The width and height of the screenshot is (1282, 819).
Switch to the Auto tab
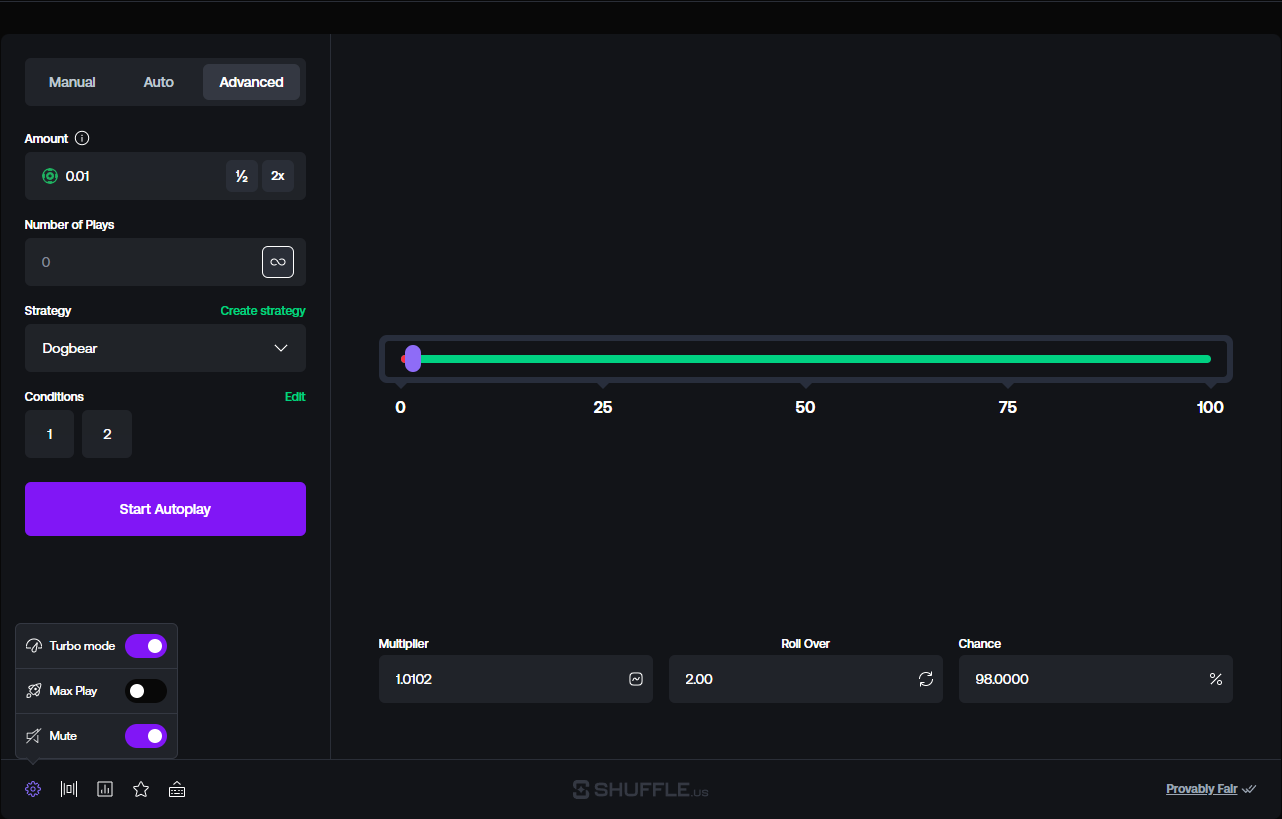pos(158,82)
